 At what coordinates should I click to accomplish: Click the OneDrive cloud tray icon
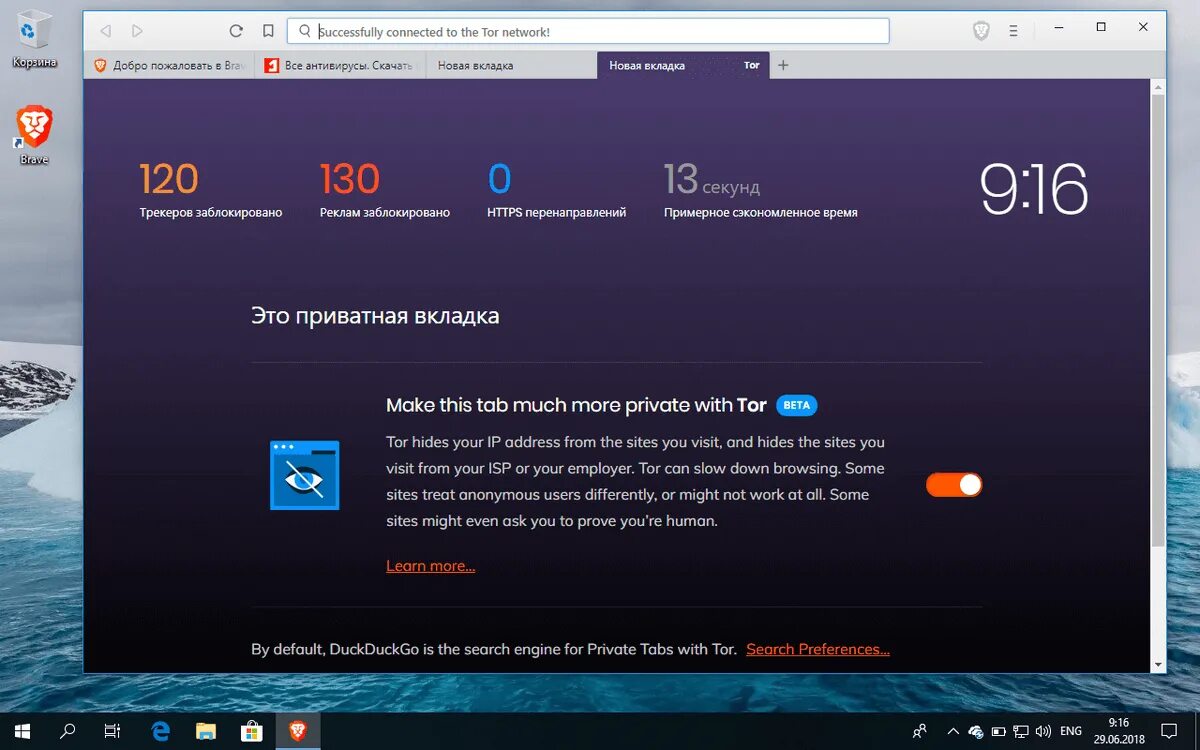[976, 732]
